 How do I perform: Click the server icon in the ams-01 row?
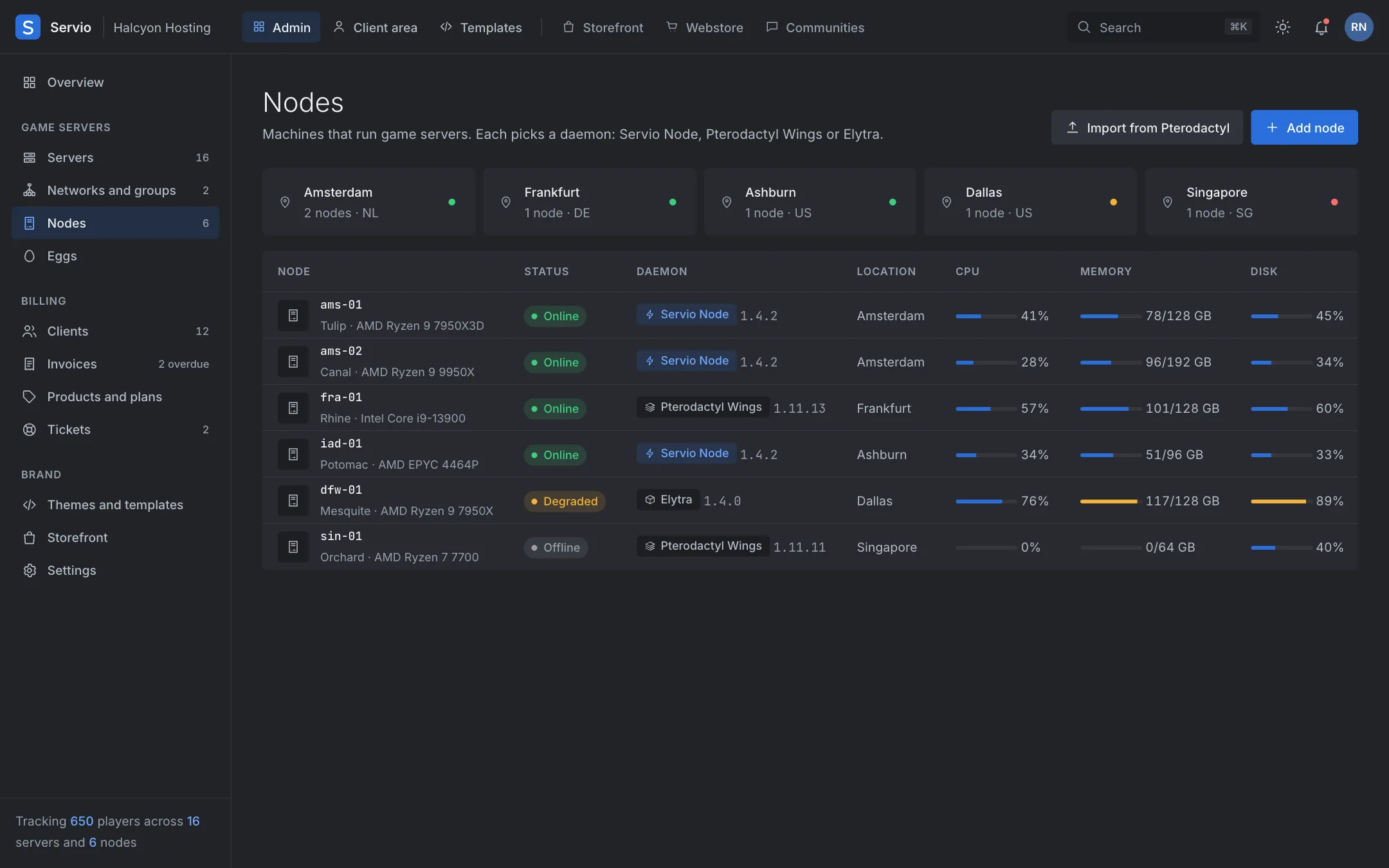tap(293, 315)
